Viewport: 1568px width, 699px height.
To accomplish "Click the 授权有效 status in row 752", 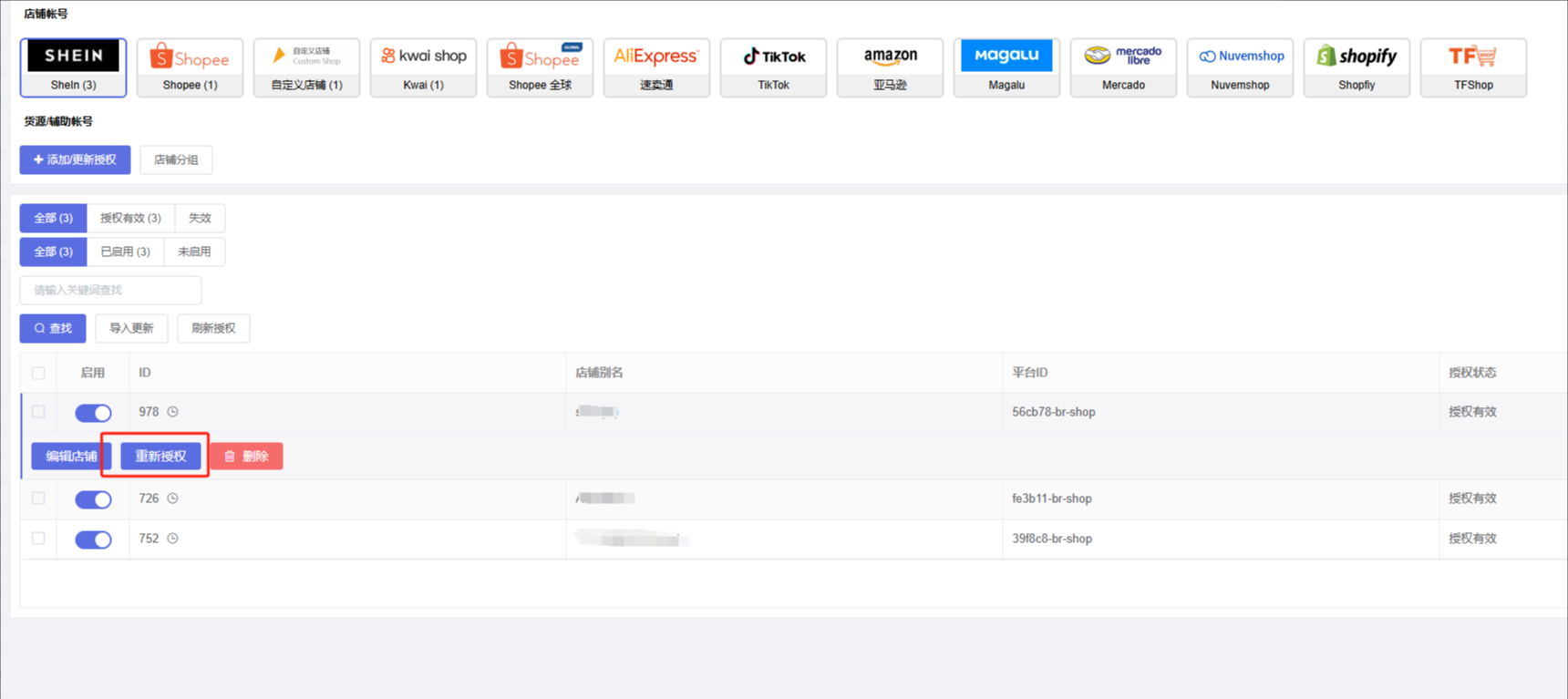I will point(1472,539).
